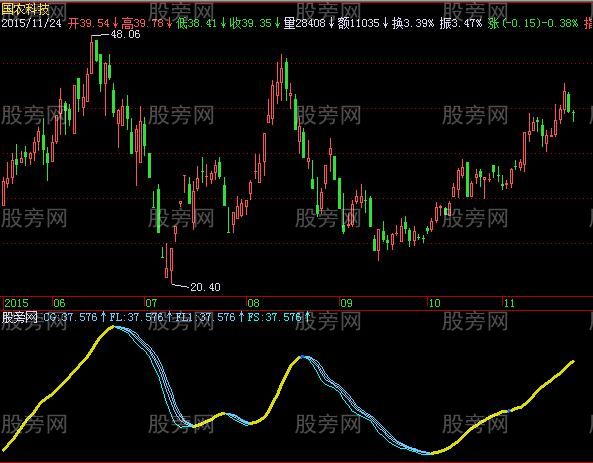
Task: Select the FL indicator value label
Action: click(137, 317)
